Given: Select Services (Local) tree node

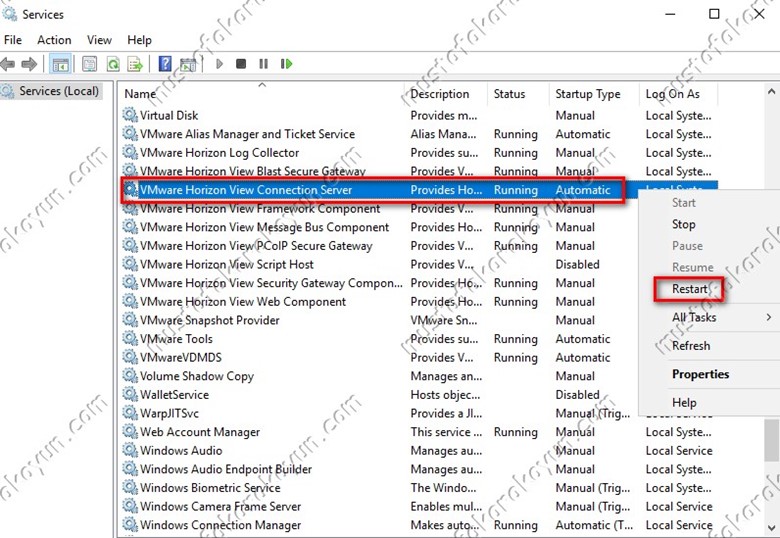Looking at the screenshot, I should tap(51, 91).
